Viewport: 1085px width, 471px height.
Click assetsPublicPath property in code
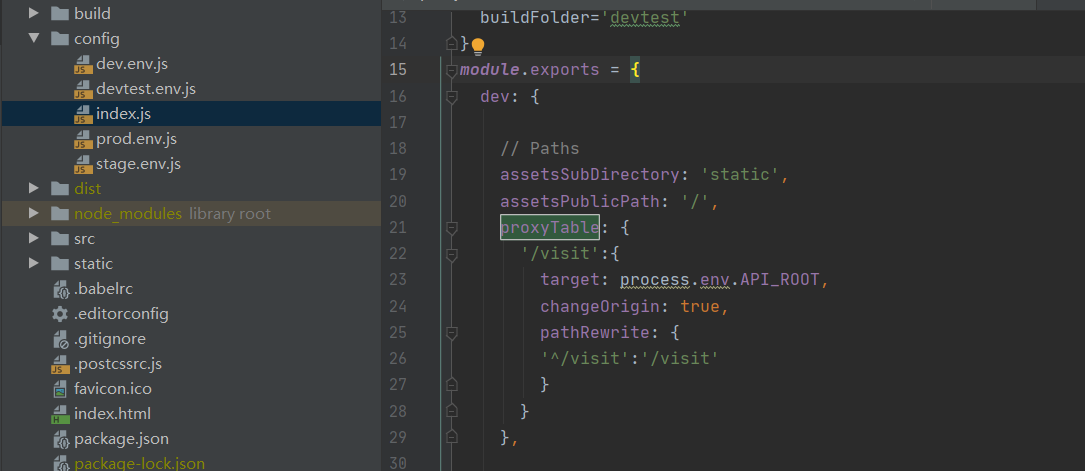coord(580,201)
